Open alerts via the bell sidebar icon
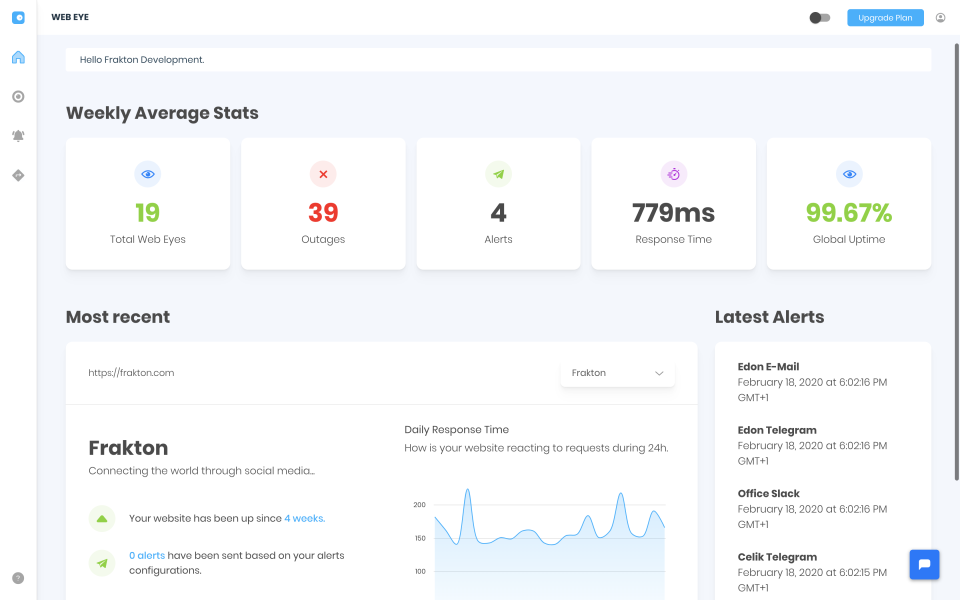The width and height of the screenshot is (960, 600). [17, 135]
